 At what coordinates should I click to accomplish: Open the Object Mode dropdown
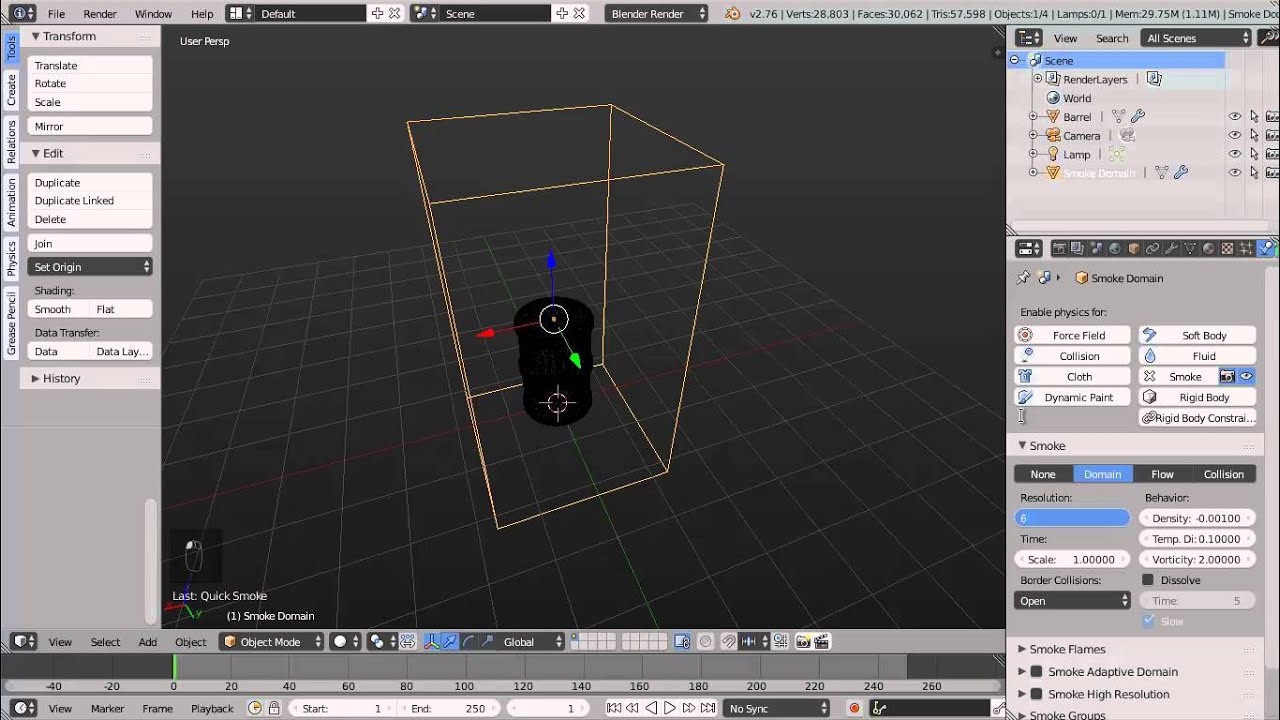click(273, 642)
